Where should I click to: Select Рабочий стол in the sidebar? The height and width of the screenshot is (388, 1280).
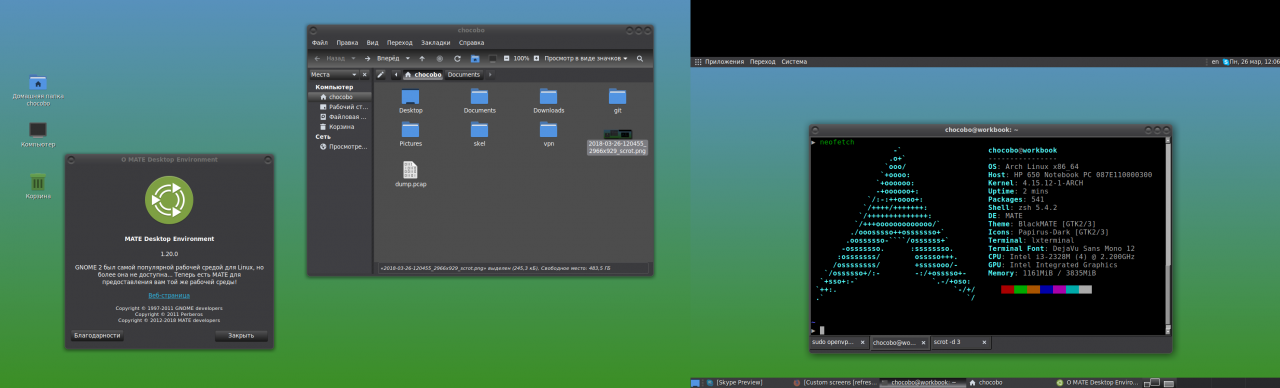340,107
